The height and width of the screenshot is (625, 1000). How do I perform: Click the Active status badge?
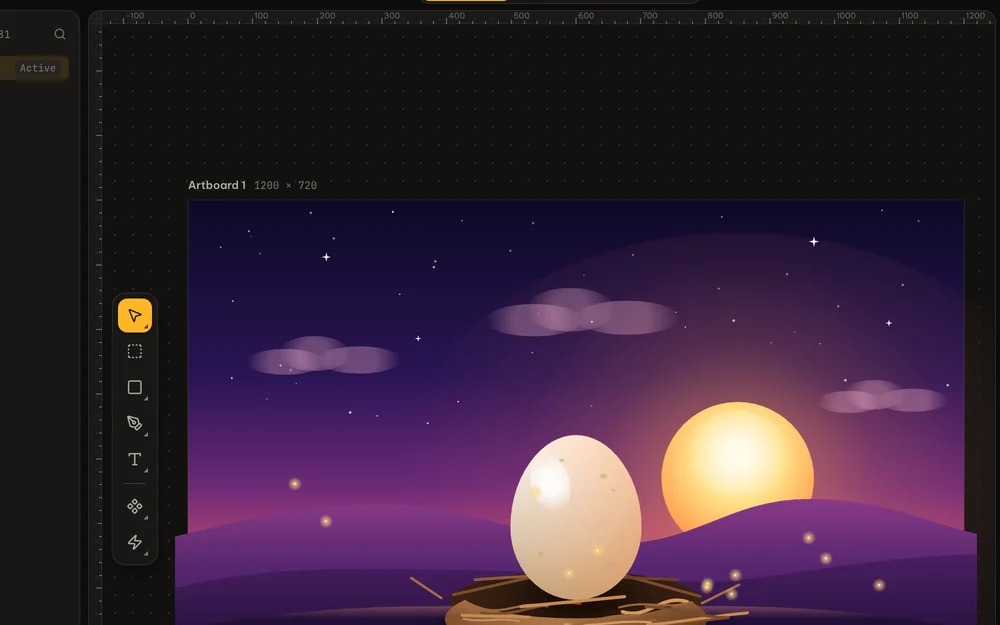coord(38,68)
